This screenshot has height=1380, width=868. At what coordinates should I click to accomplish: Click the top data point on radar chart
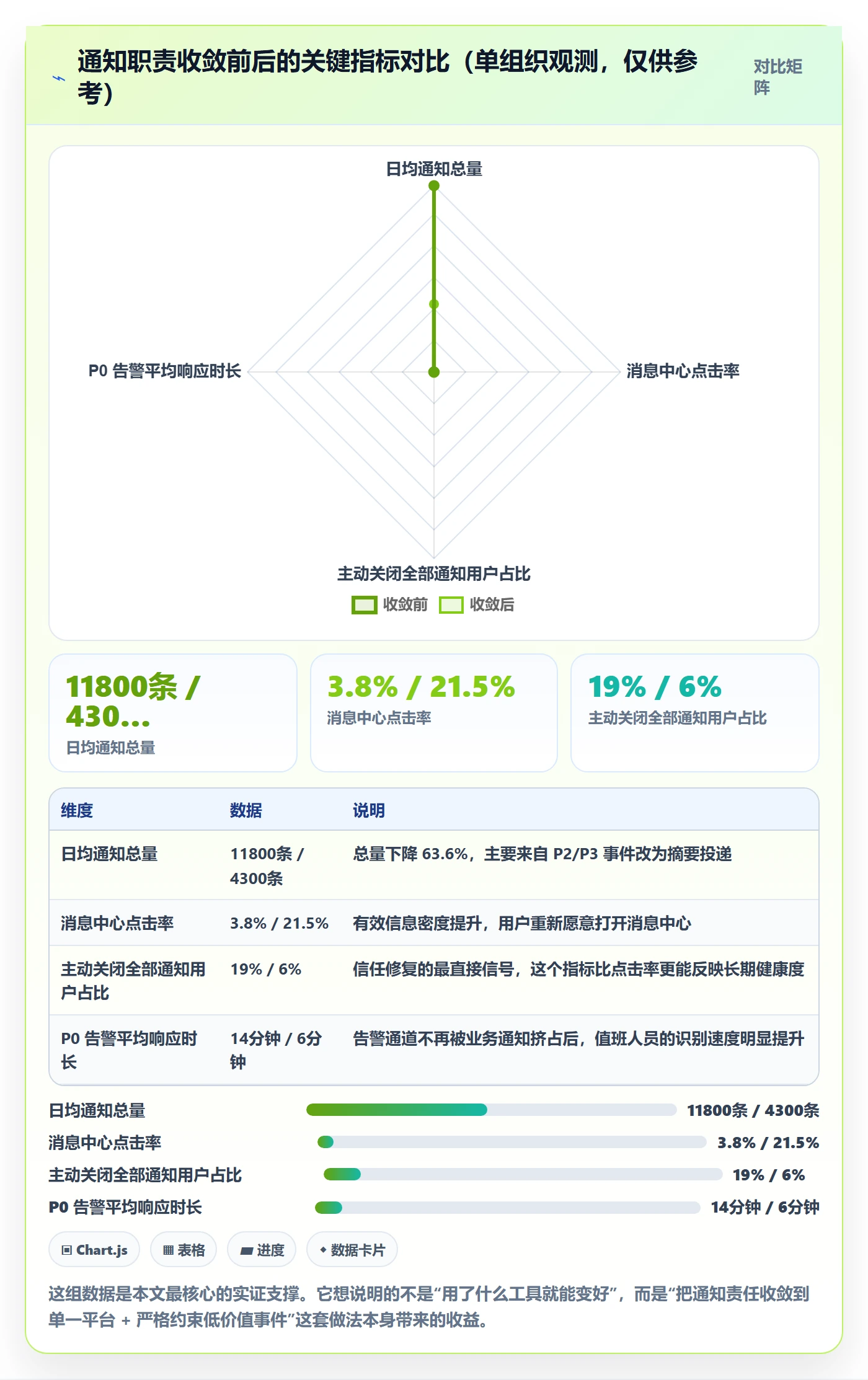(x=434, y=185)
